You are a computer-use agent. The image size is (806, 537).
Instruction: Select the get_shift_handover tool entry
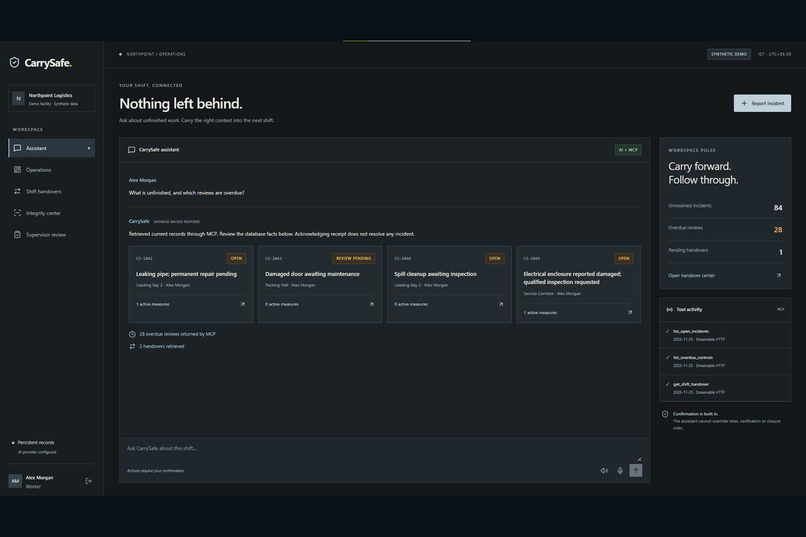click(725, 388)
